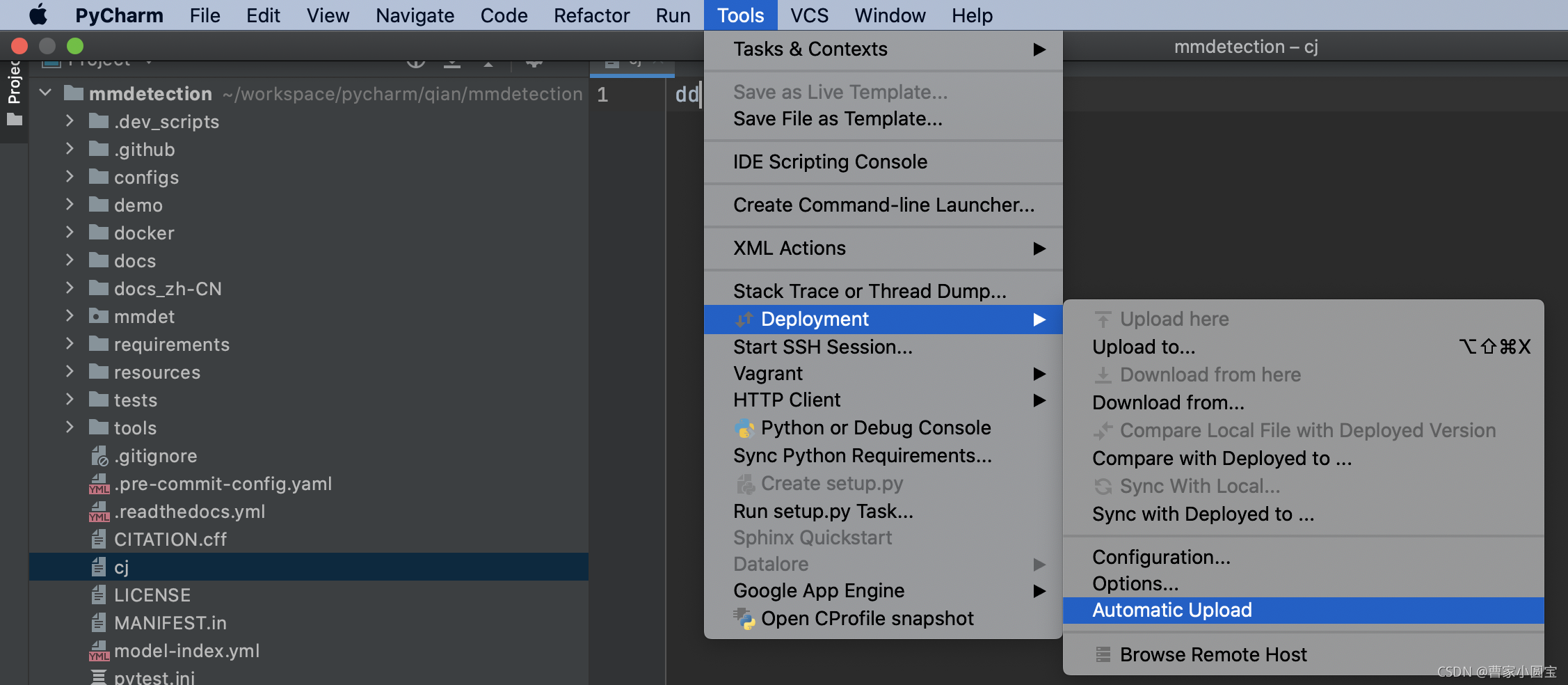
Task: Open the Project tool window sidebar tab
Action: 14,84
